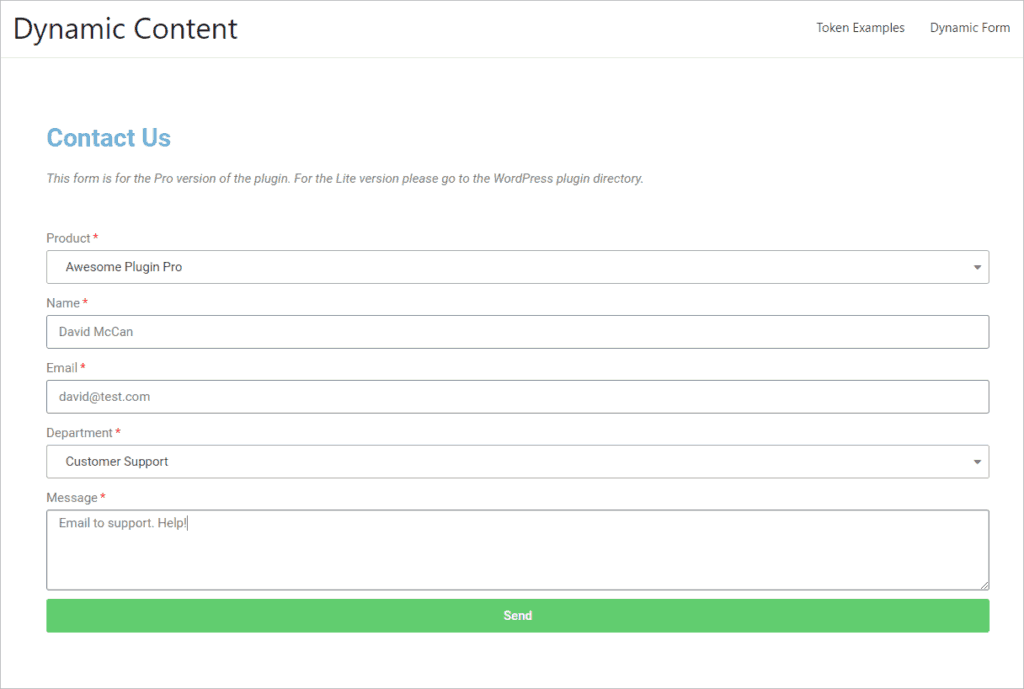Click the Department field label
The width and height of the screenshot is (1024, 689).
(x=79, y=433)
